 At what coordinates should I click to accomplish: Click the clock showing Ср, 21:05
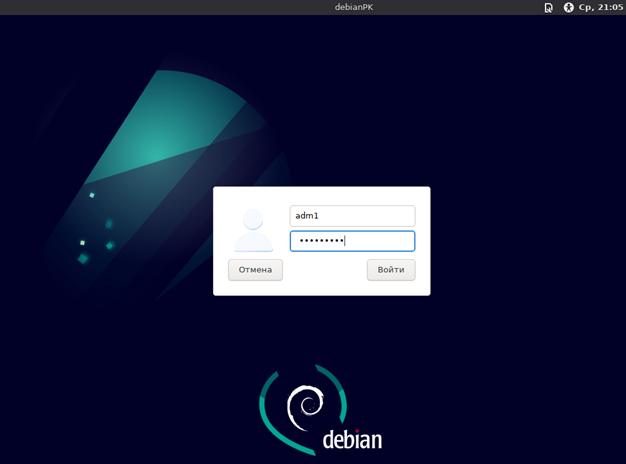[x=600, y=7]
